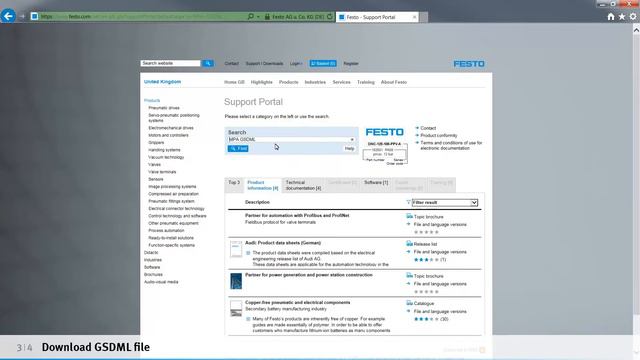Expand the MPA GSDML search suggestions arrow
This screenshot has height=360, width=640.
352,140
